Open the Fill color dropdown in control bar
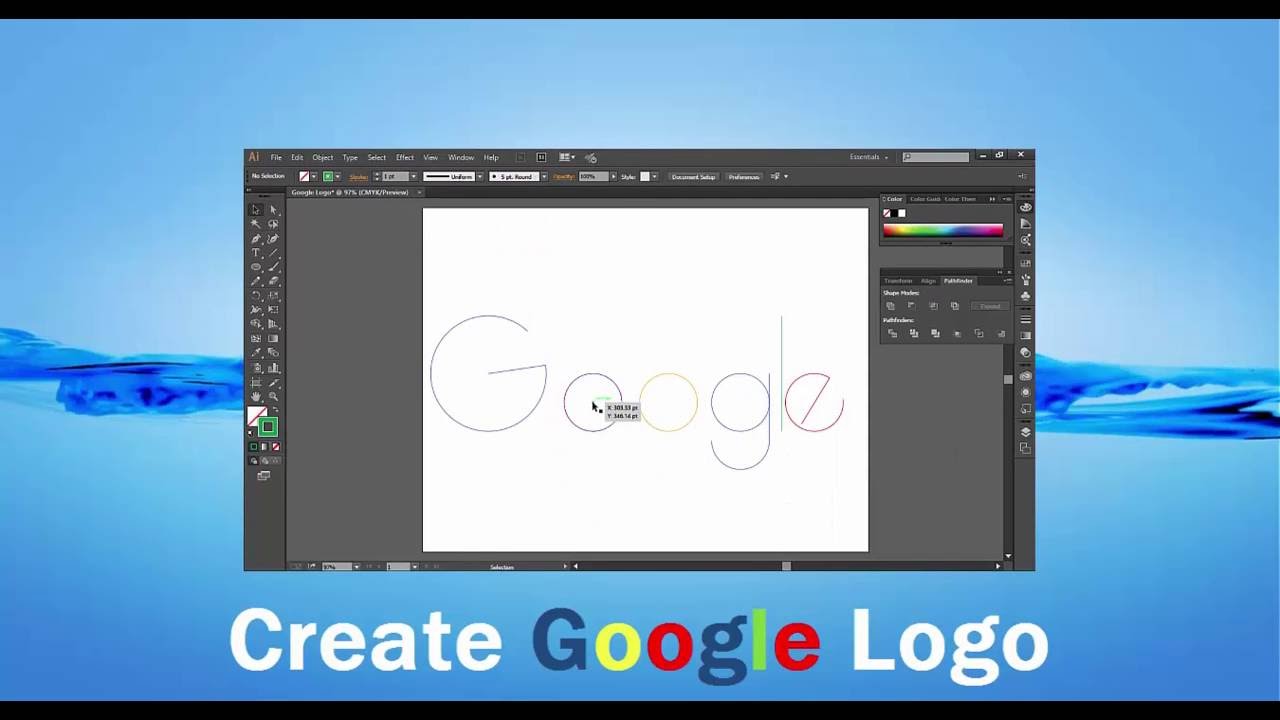The height and width of the screenshot is (720, 1280). (x=313, y=177)
